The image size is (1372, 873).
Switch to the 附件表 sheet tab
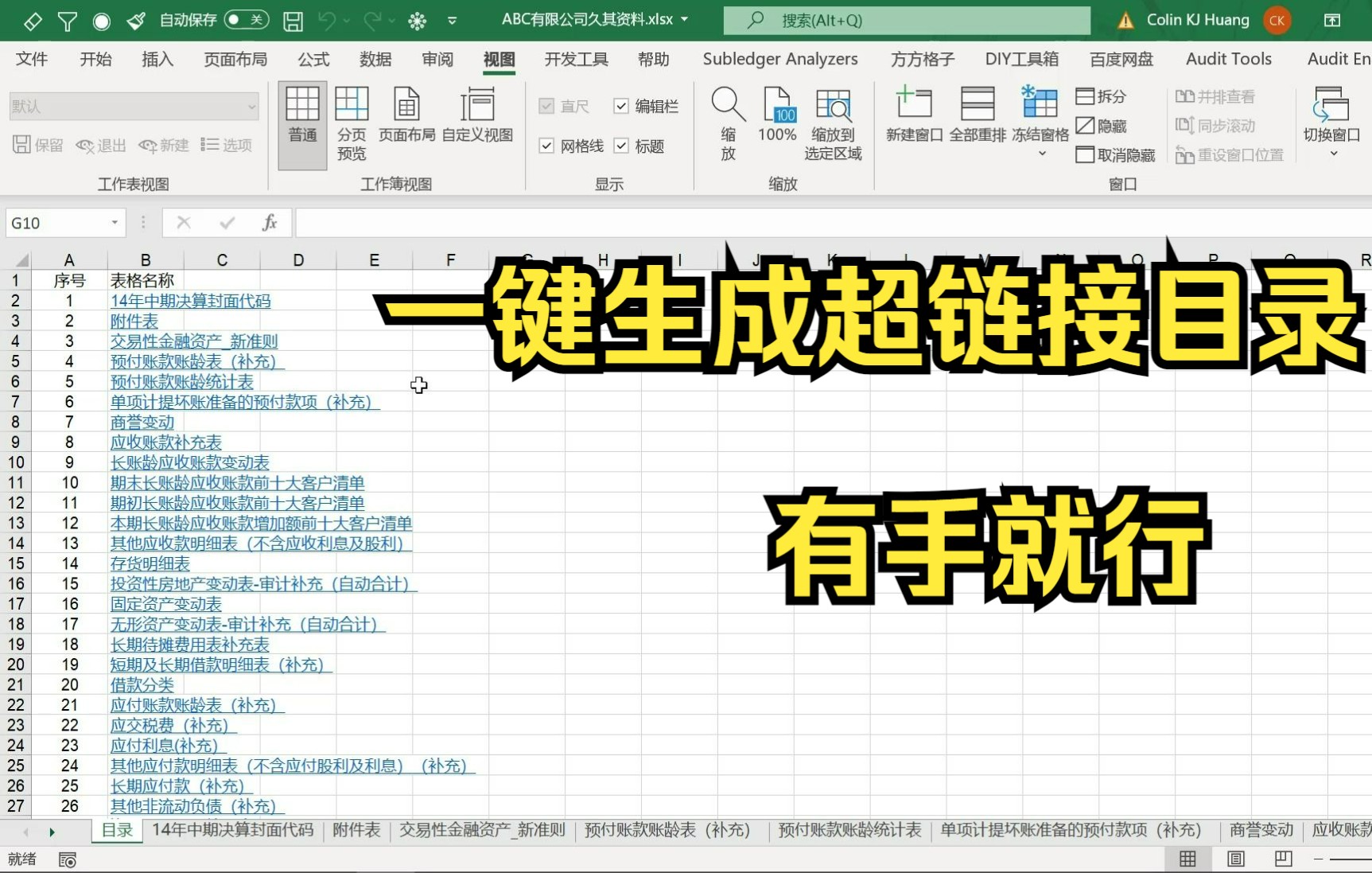356,830
